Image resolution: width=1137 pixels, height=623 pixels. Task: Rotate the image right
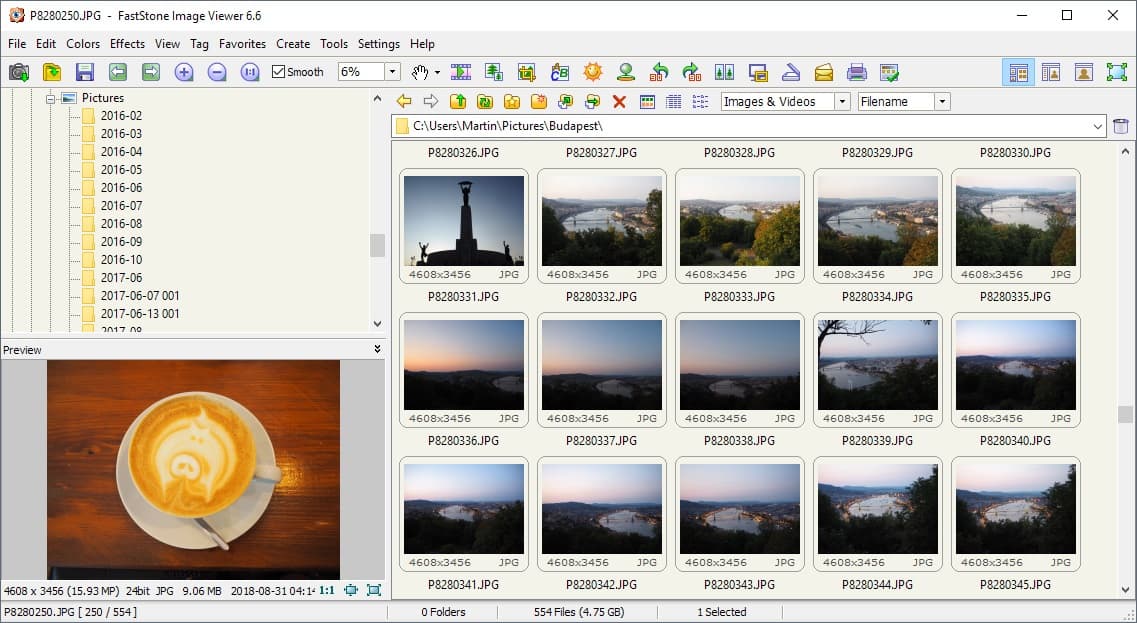(691, 72)
